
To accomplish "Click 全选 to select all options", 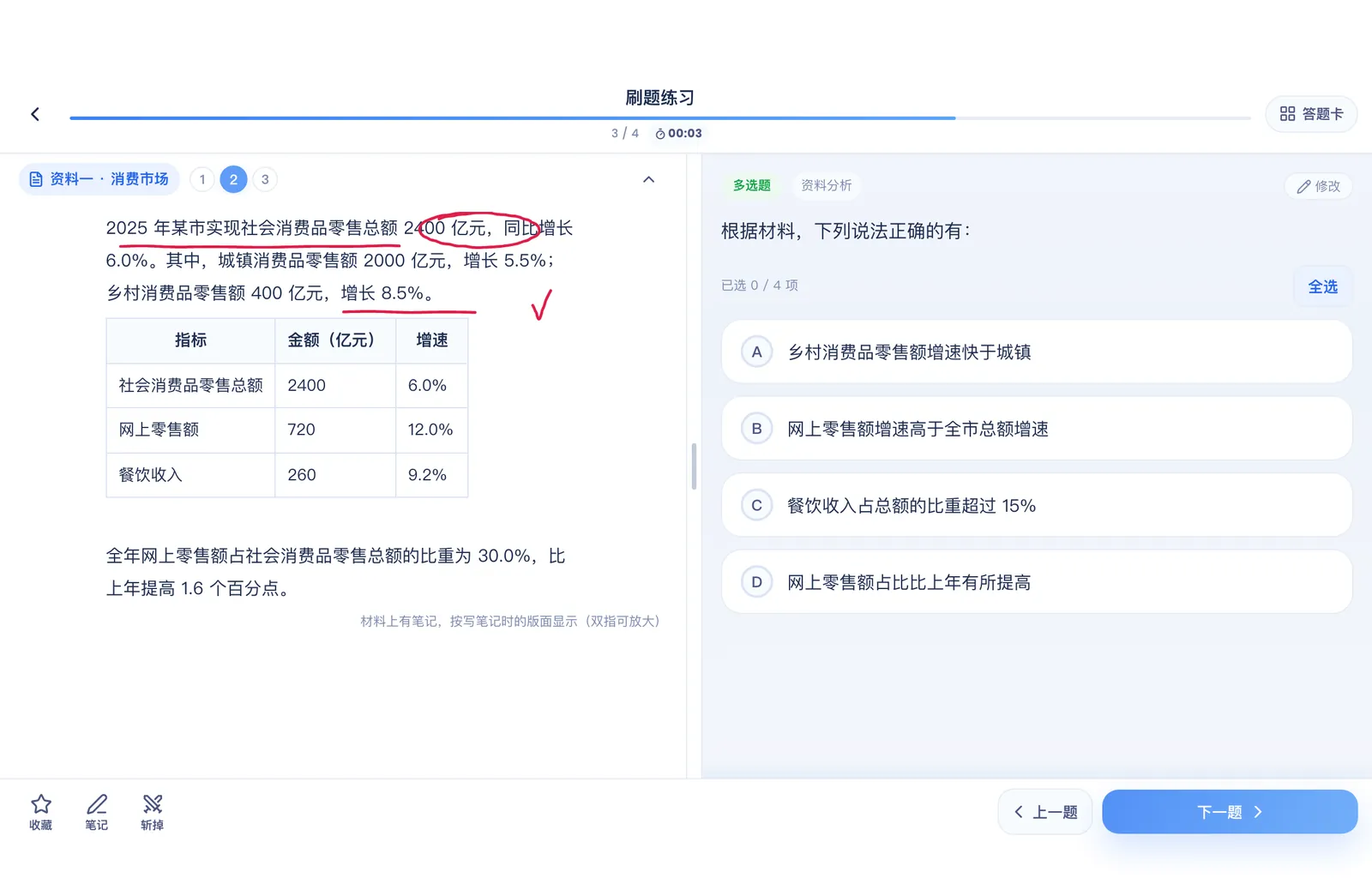I will [x=1322, y=286].
